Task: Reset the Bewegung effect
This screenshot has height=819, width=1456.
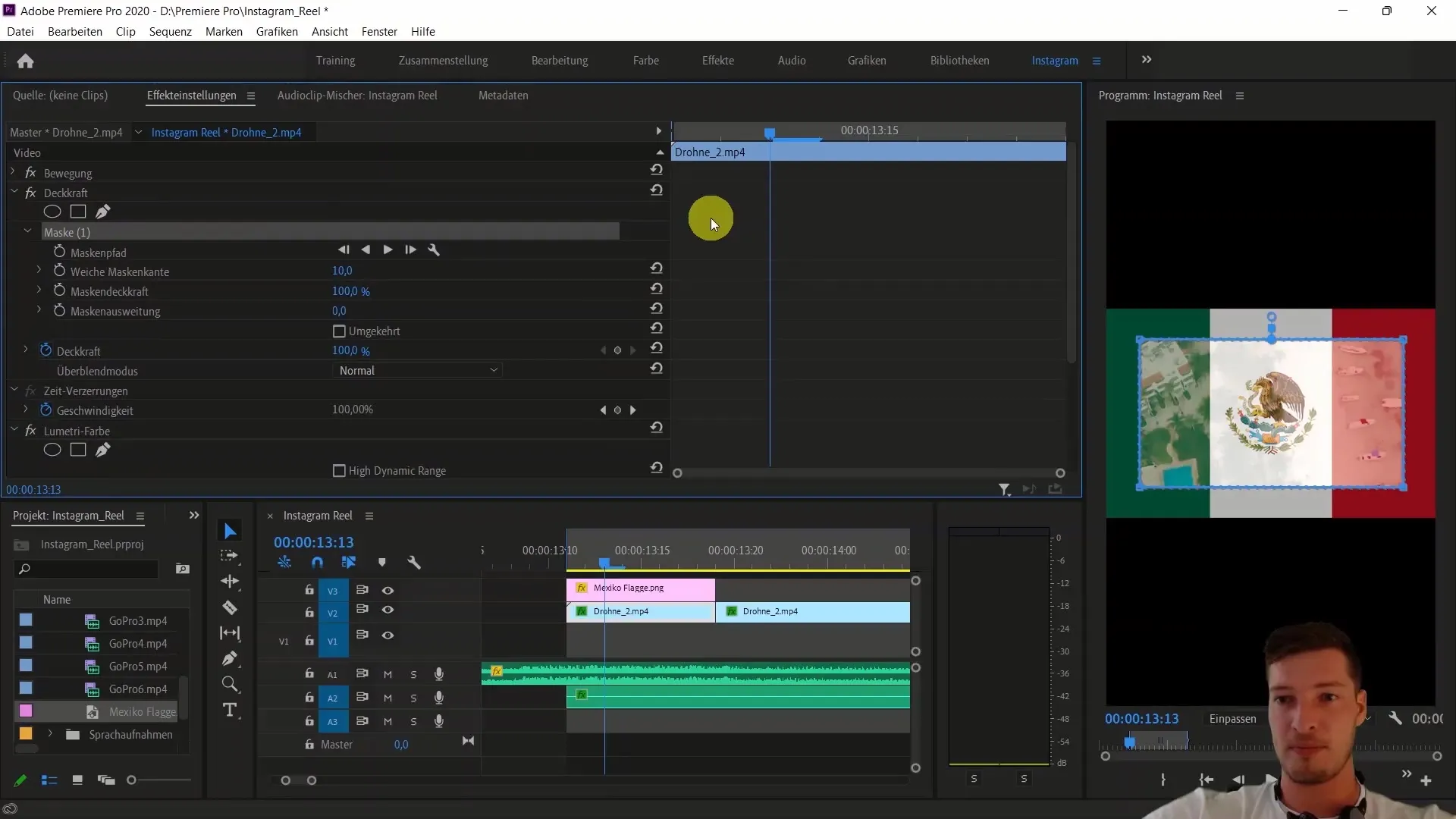Action: [657, 170]
